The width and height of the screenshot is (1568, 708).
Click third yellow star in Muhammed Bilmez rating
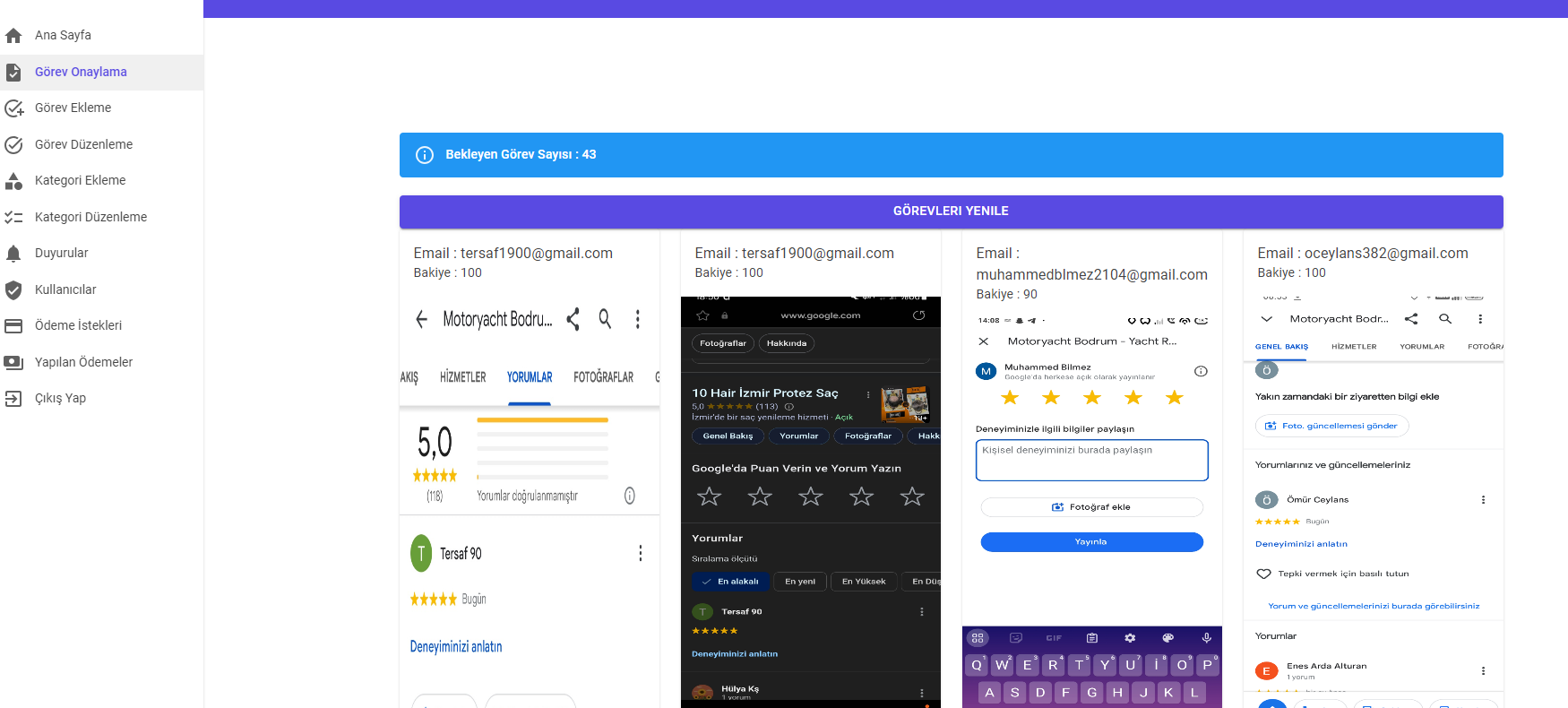[x=1092, y=398]
